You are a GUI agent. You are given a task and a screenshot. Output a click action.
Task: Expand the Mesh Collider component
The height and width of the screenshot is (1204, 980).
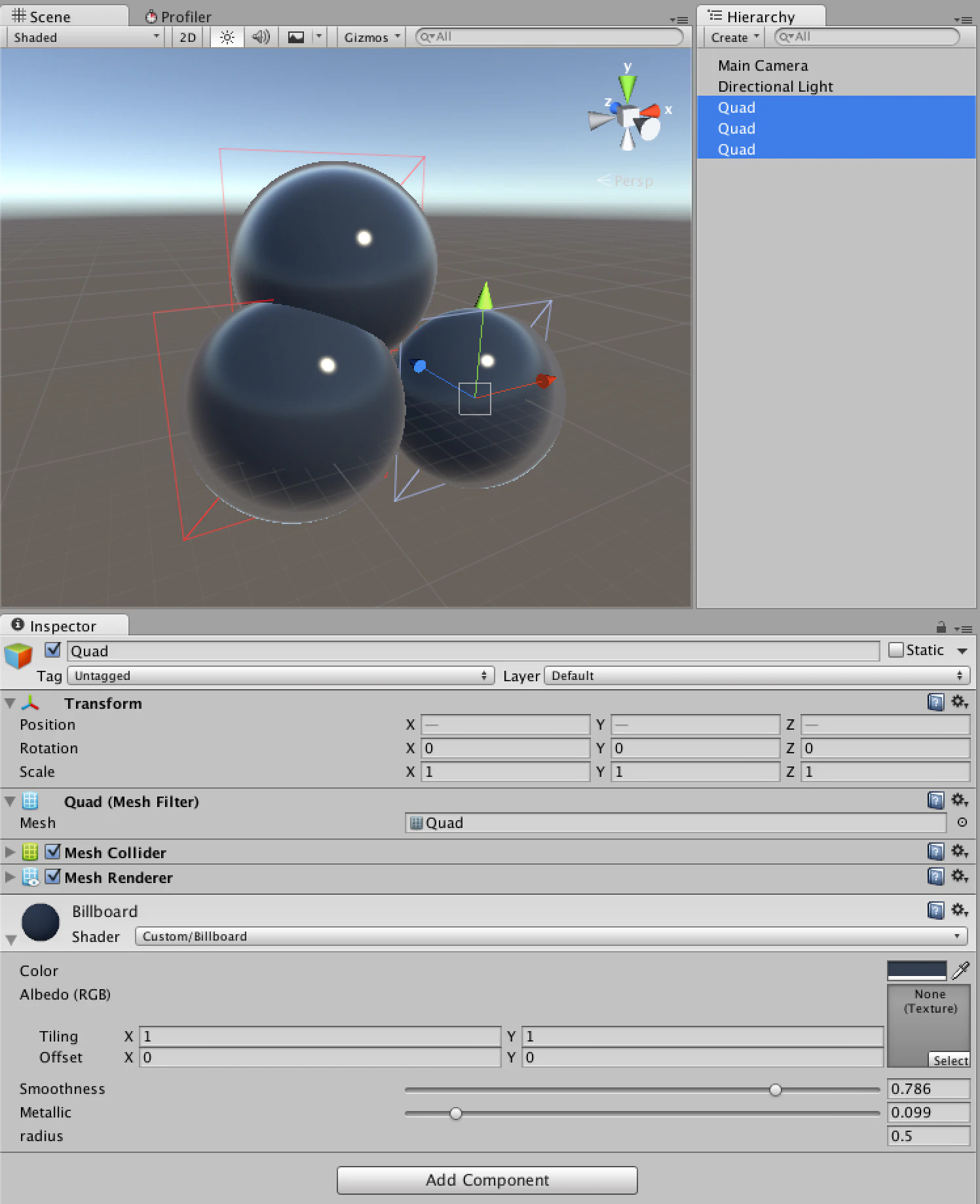[x=10, y=852]
